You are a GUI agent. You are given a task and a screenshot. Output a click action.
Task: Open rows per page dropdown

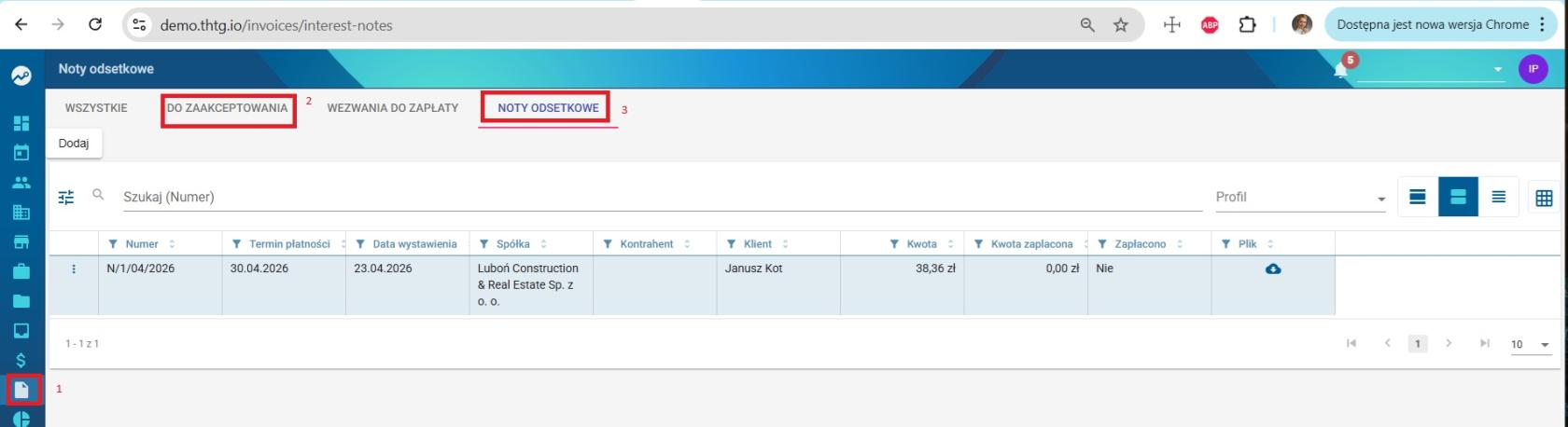1531,345
